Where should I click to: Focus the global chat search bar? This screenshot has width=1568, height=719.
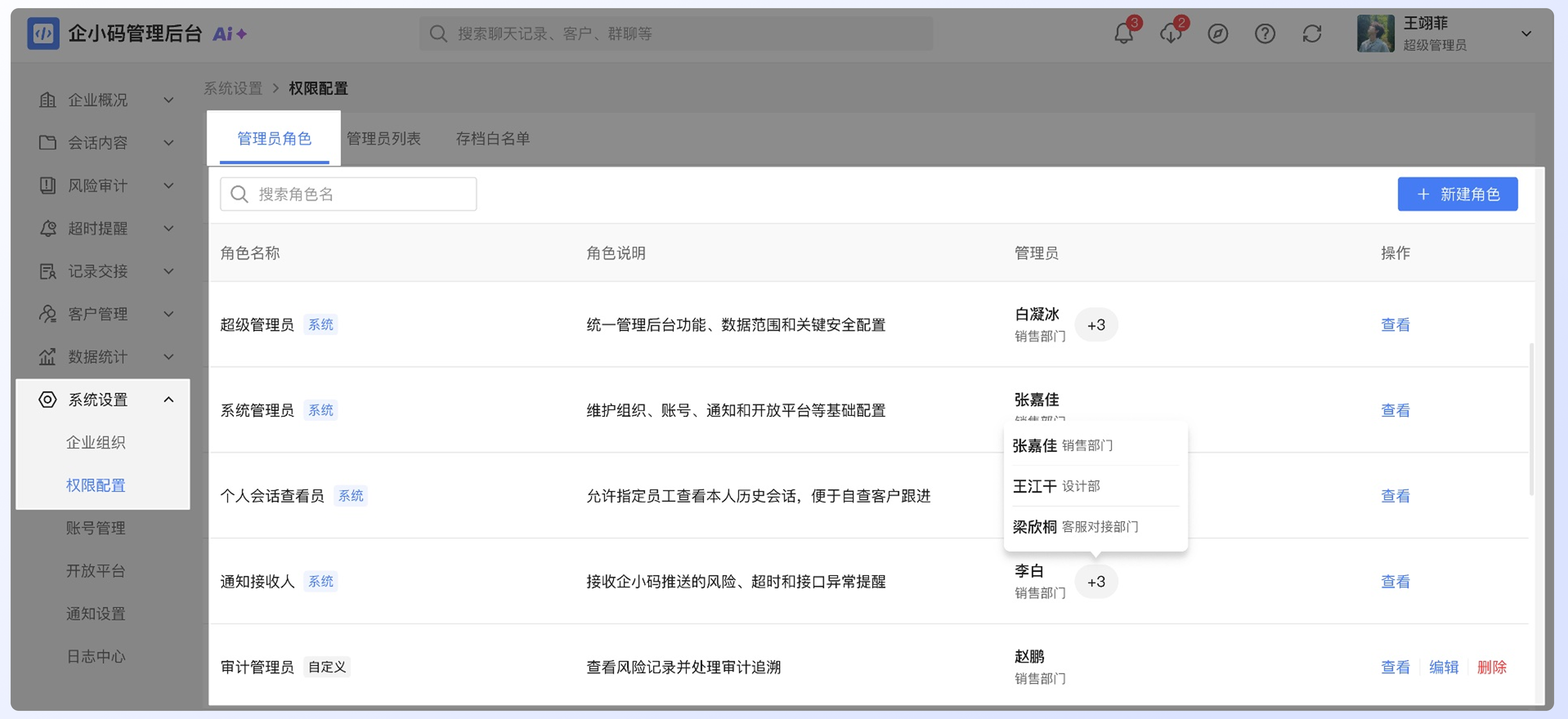pyautogui.click(x=676, y=33)
